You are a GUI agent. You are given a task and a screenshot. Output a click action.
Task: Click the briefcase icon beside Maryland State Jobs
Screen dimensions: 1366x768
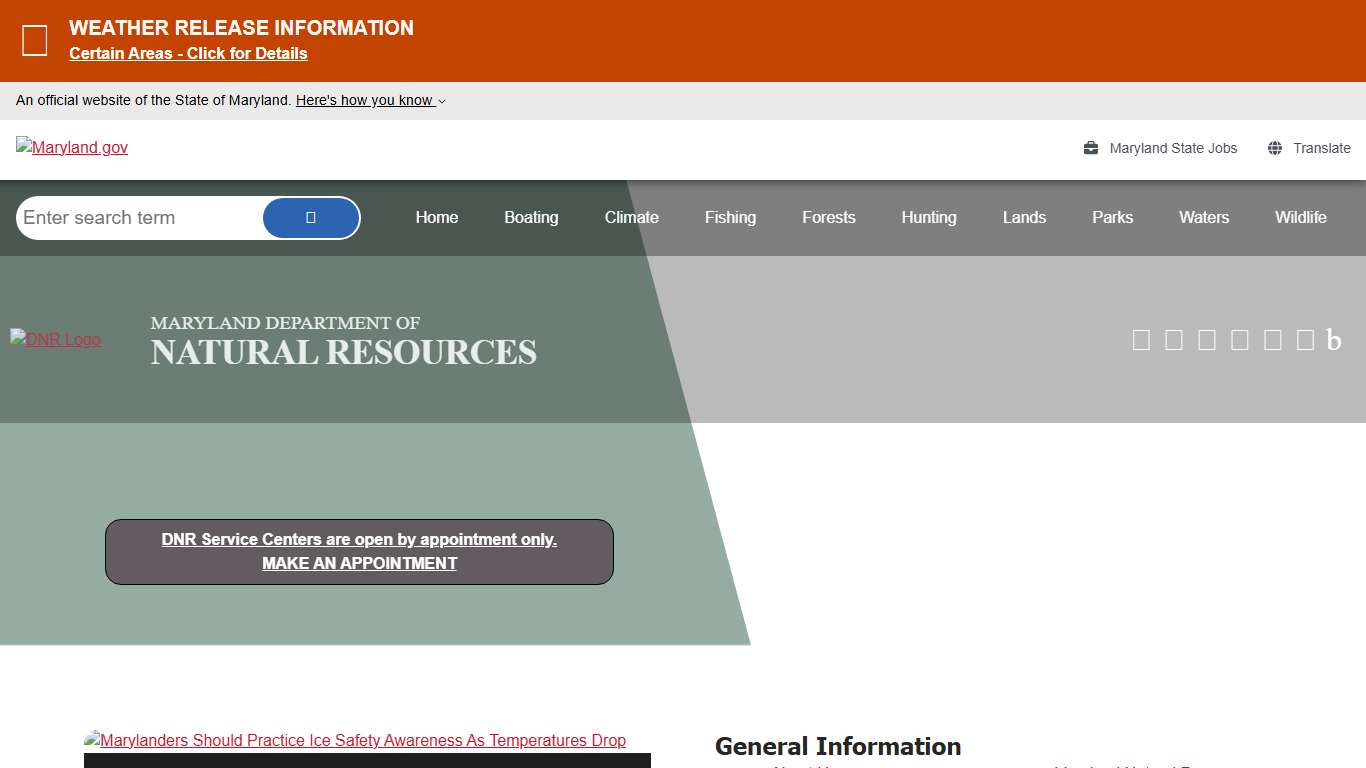click(x=1091, y=148)
